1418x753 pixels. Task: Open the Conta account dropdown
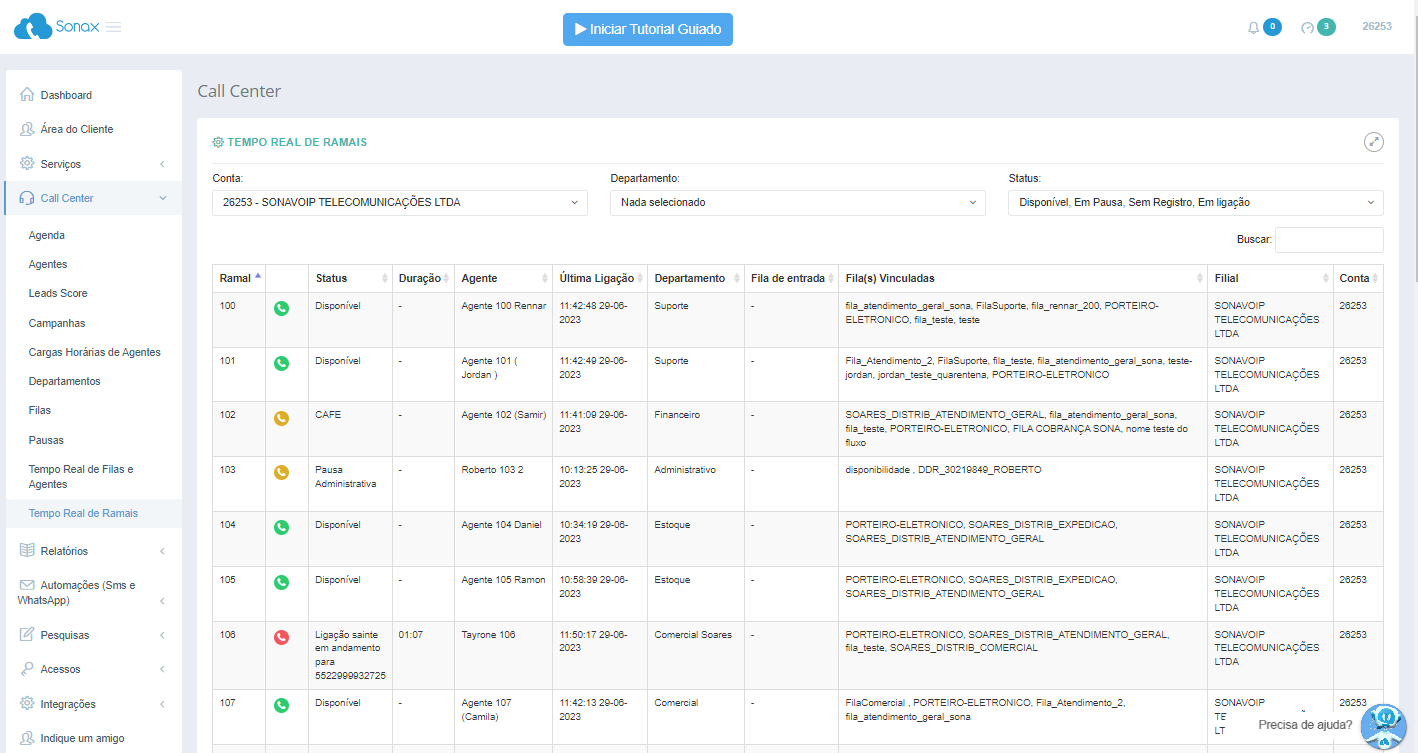399,202
